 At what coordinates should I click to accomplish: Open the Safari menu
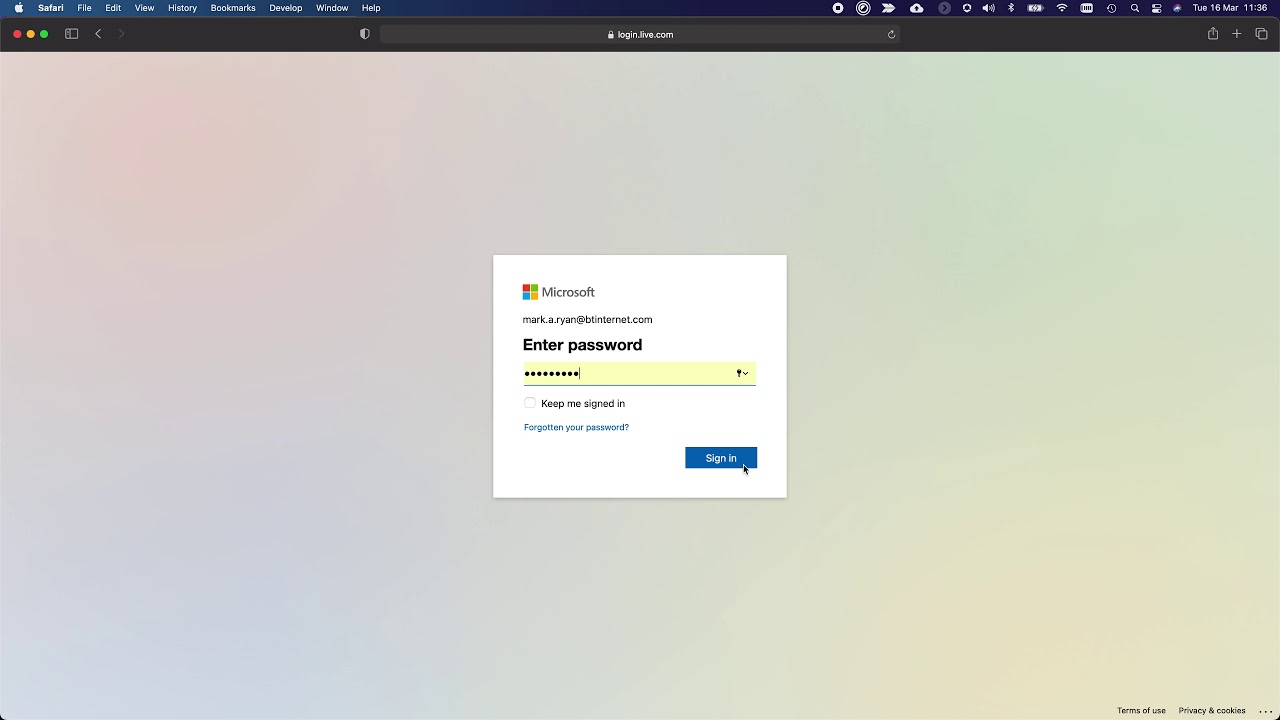pos(51,8)
